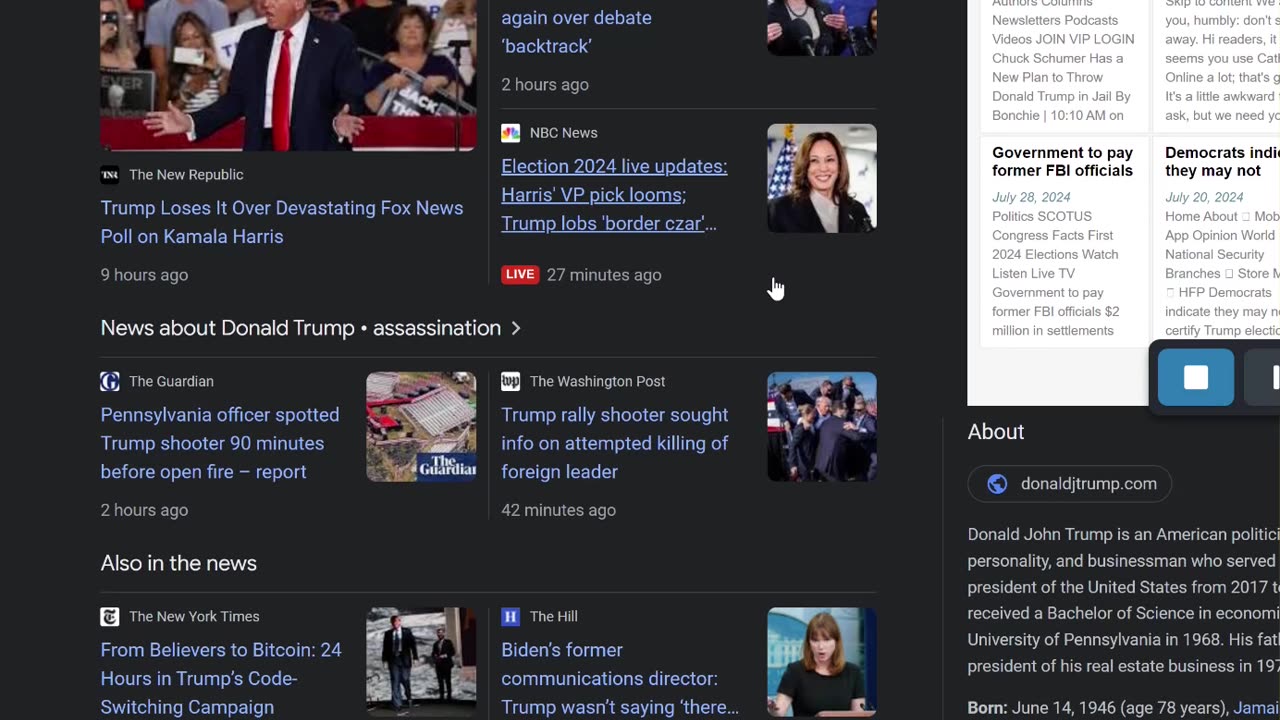The width and height of the screenshot is (1280, 720).
Task: Open Government to pay former FBI officials card
Action: tap(1063, 241)
